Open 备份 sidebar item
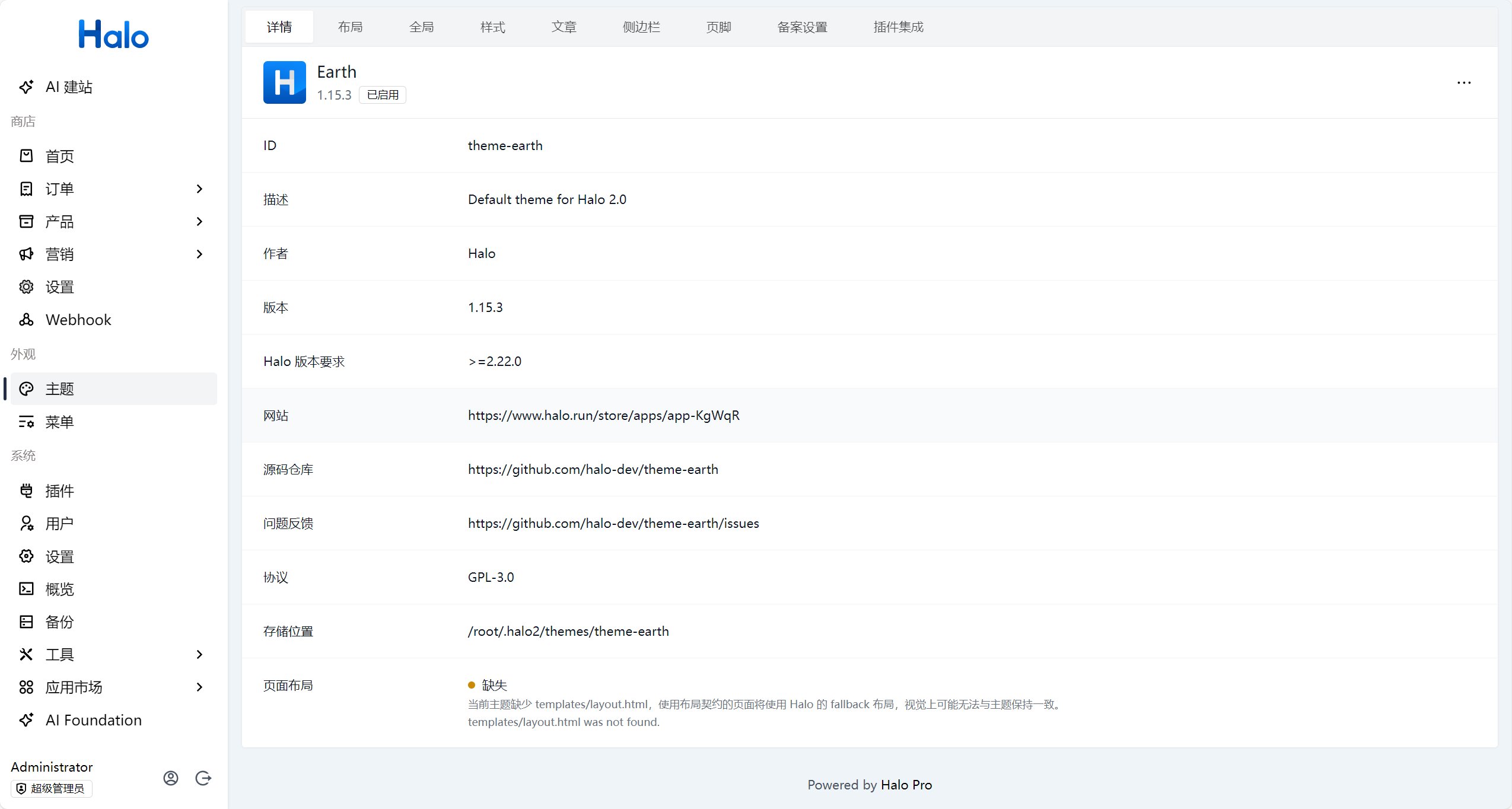 114,622
